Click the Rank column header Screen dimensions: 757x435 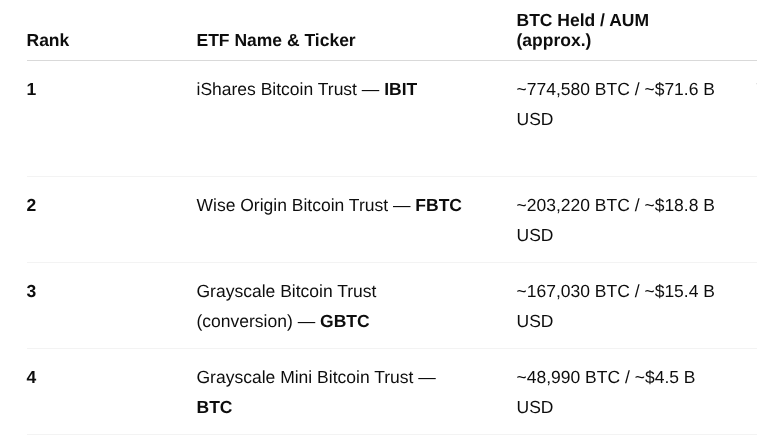click(x=47, y=40)
